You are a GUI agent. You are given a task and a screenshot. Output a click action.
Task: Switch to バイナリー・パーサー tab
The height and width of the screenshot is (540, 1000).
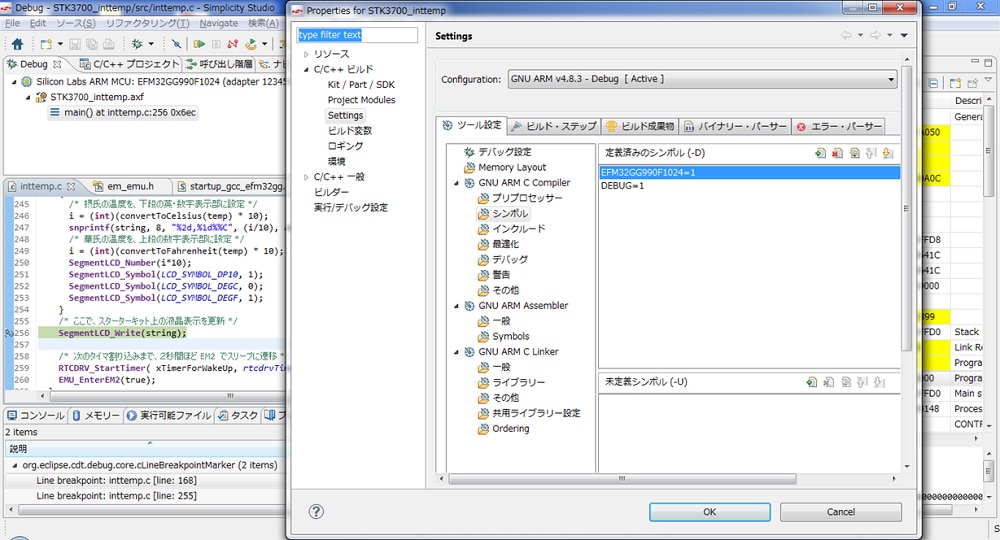[735, 126]
